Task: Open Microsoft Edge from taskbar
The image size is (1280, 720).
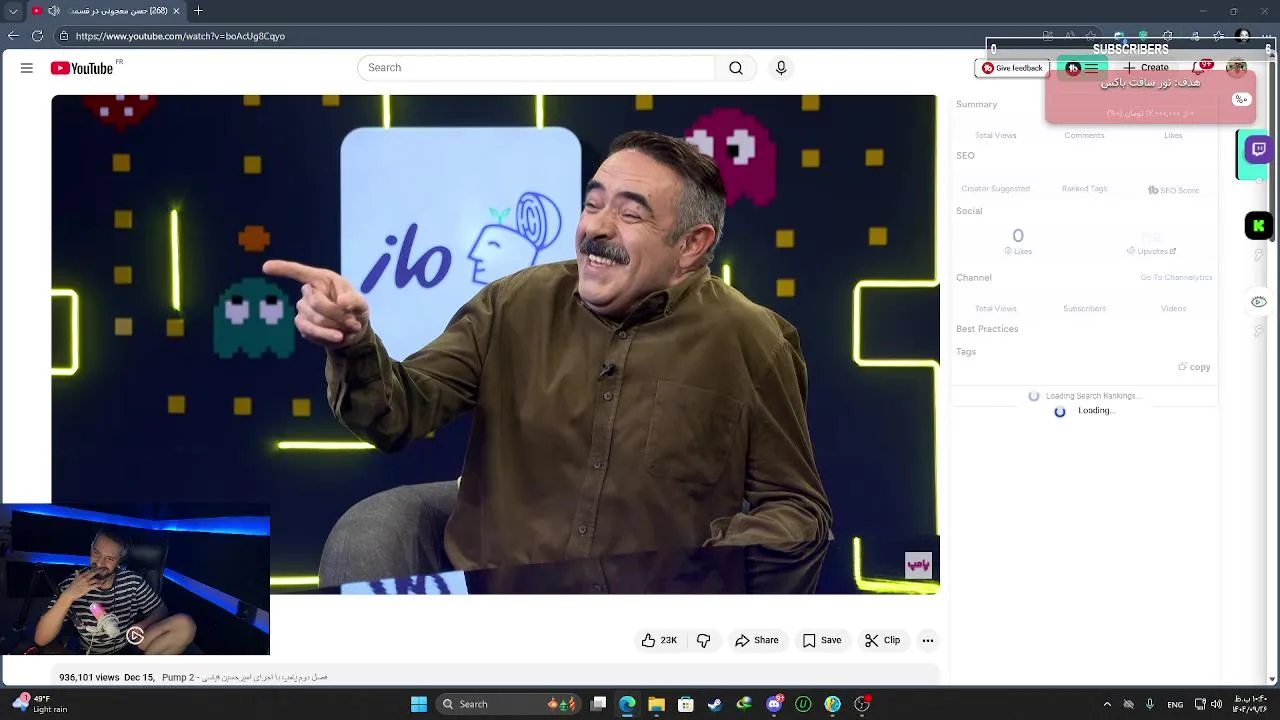Action: [x=627, y=704]
